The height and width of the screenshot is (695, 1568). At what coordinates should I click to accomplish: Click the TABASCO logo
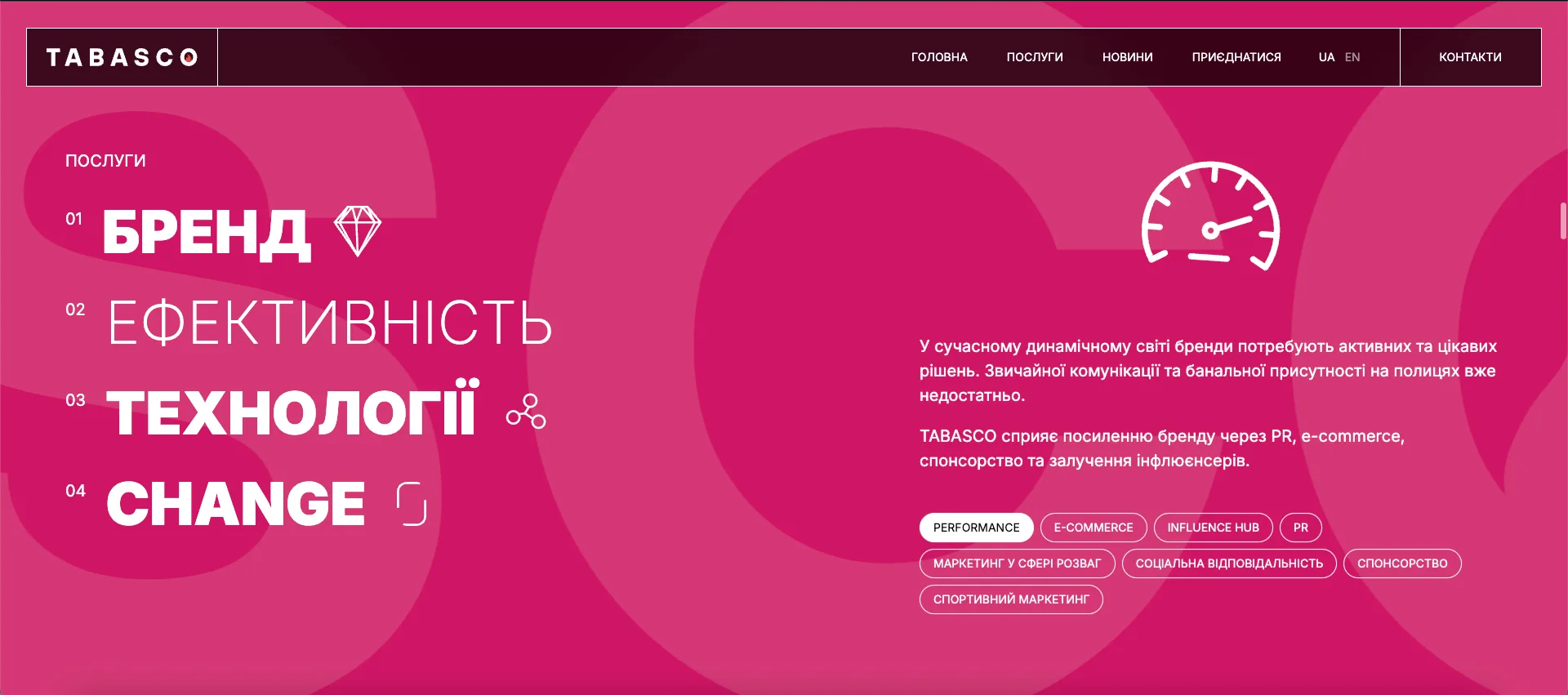coord(122,57)
